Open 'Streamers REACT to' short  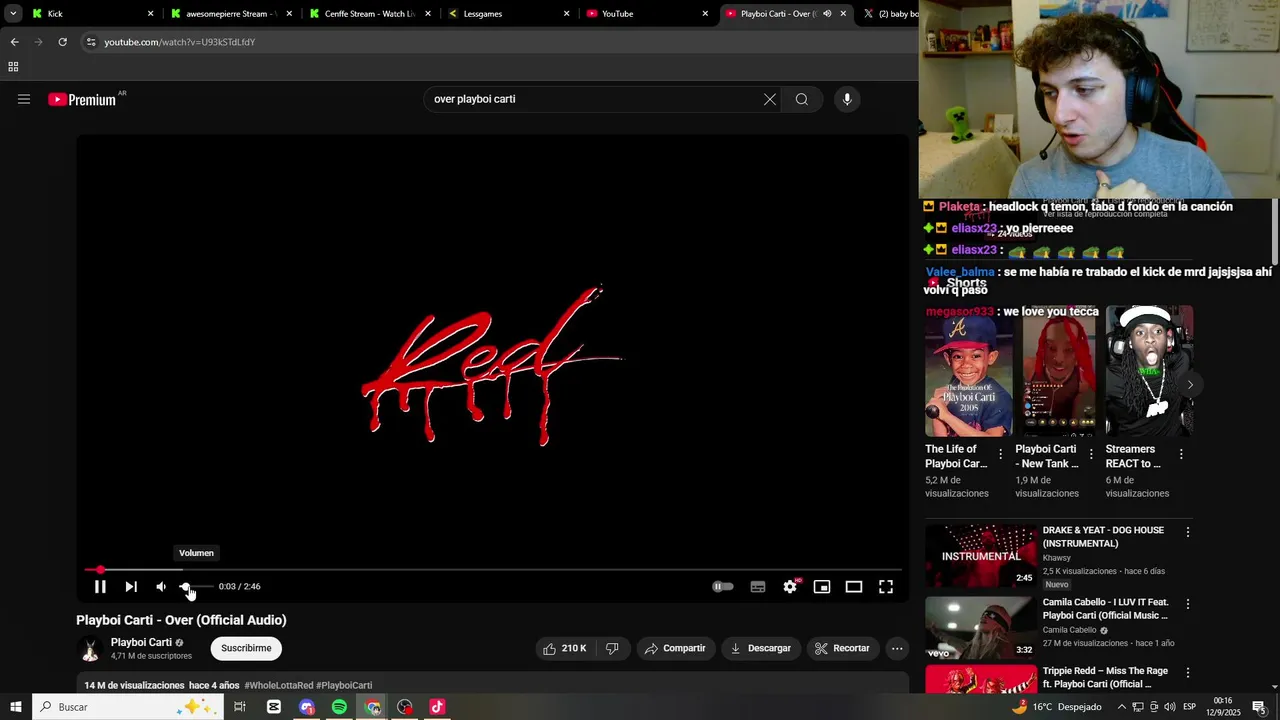1148,370
